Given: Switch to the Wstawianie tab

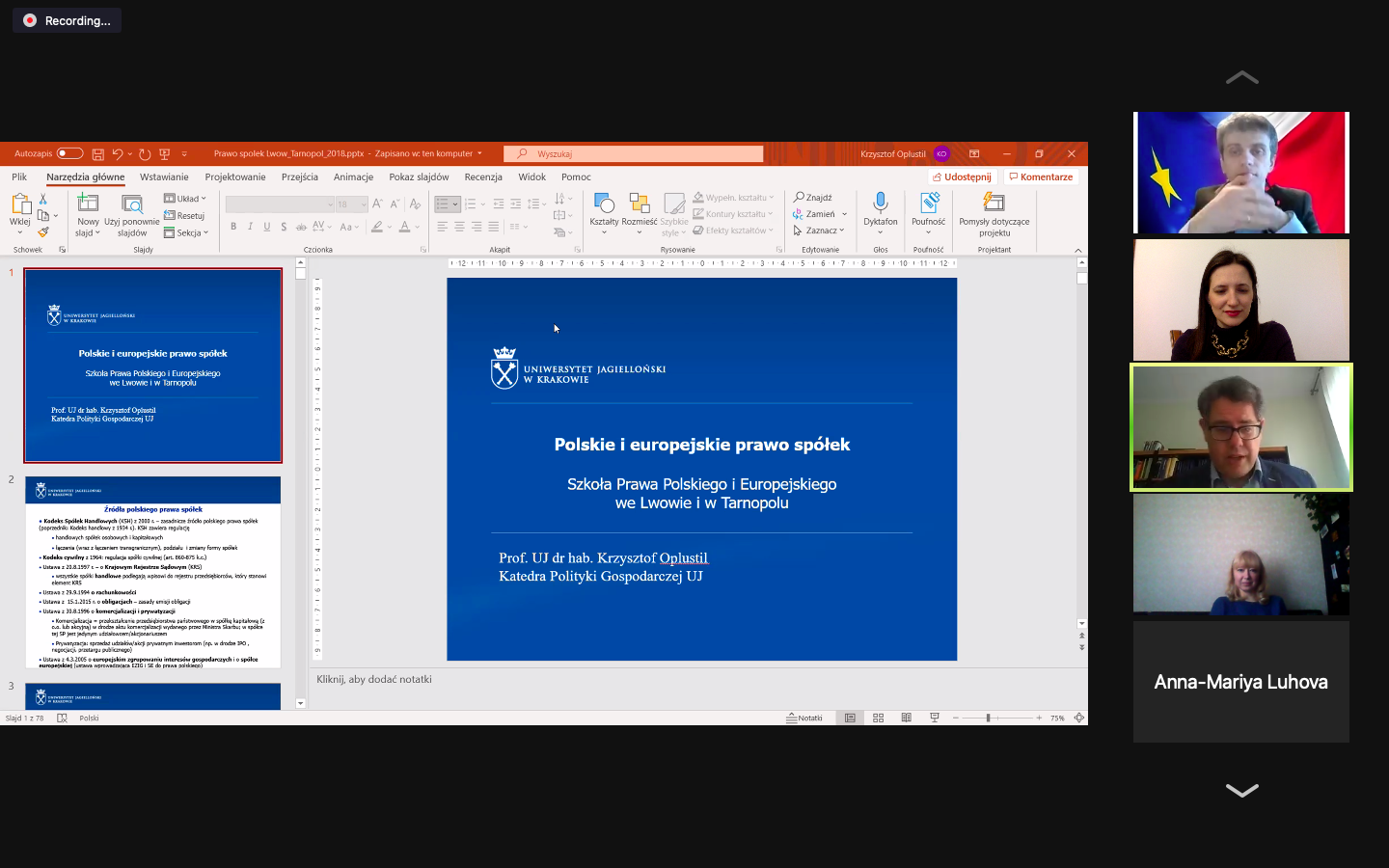Looking at the screenshot, I should (164, 177).
